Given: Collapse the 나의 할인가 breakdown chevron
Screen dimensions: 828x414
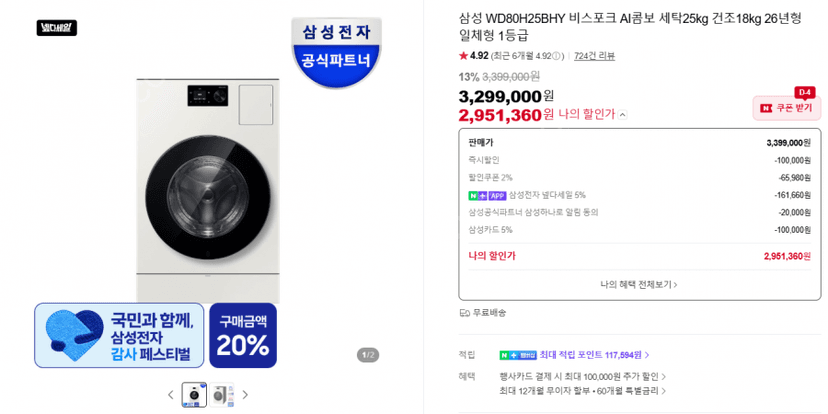Looking at the screenshot, I should 623,114.
